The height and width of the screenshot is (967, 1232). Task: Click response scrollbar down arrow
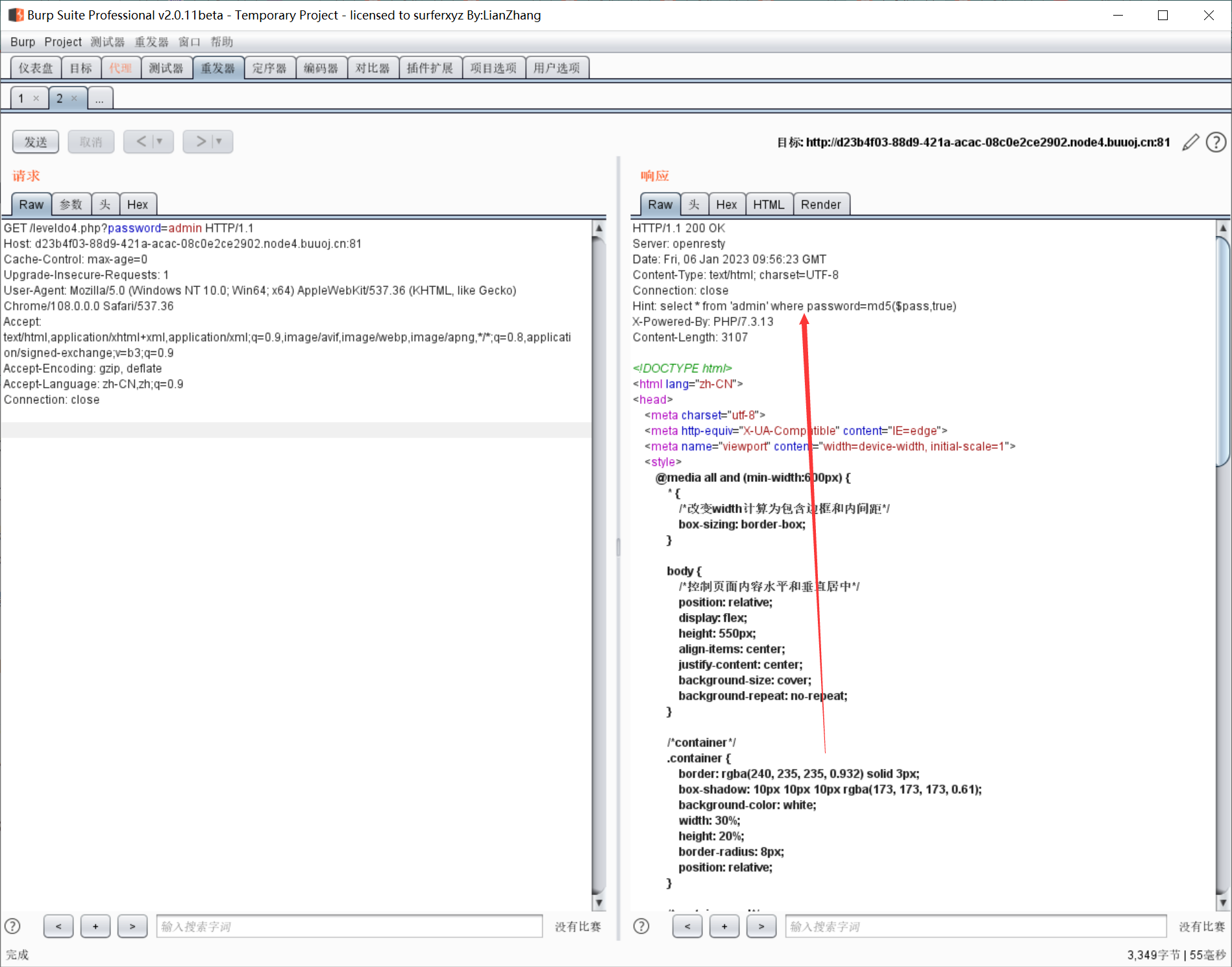(1223, 902)
